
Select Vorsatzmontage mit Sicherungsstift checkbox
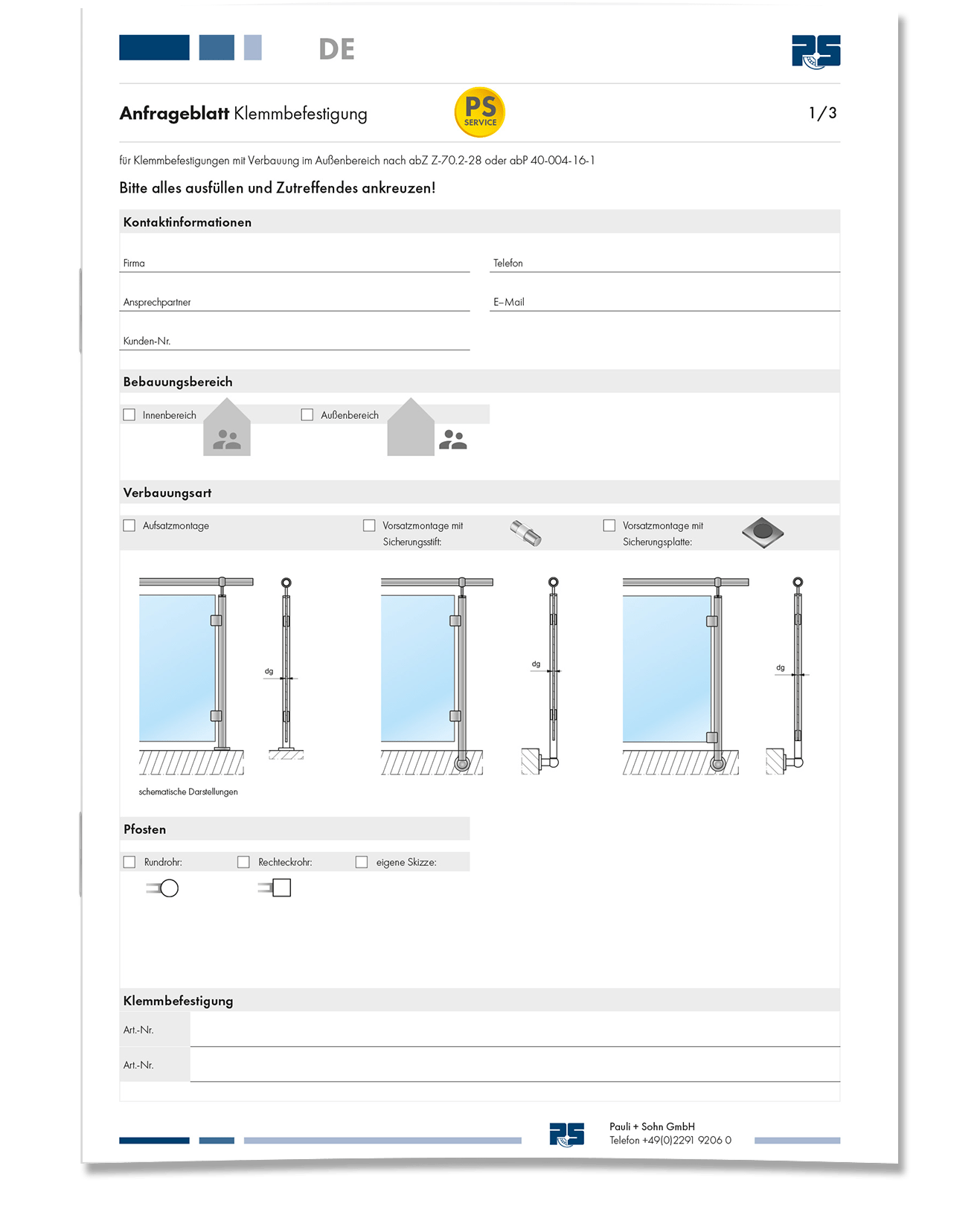pos(369,525)
